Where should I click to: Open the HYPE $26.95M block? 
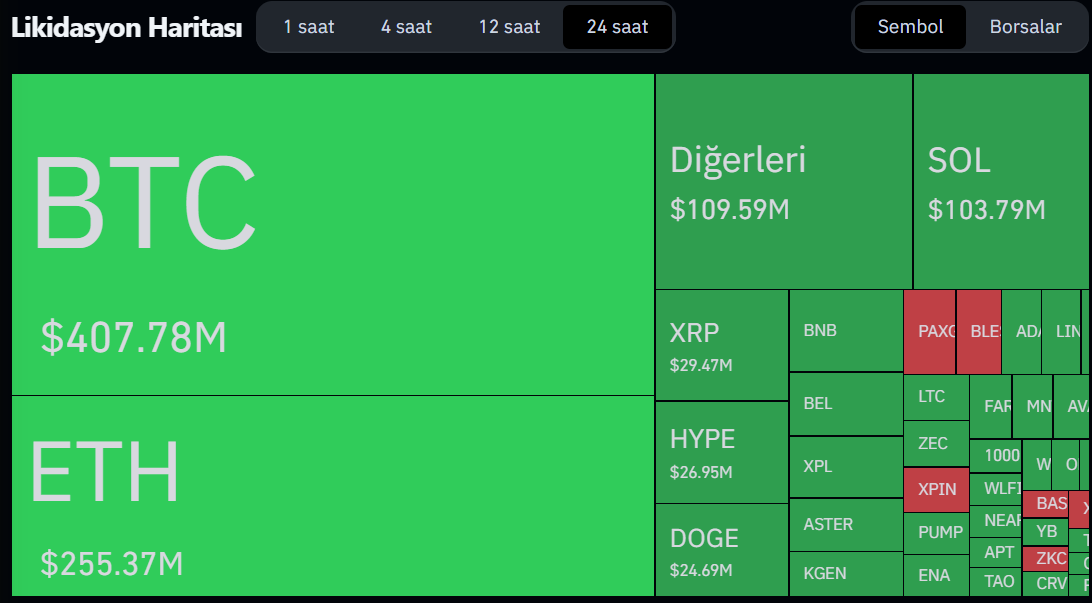[x=721, y=452]
